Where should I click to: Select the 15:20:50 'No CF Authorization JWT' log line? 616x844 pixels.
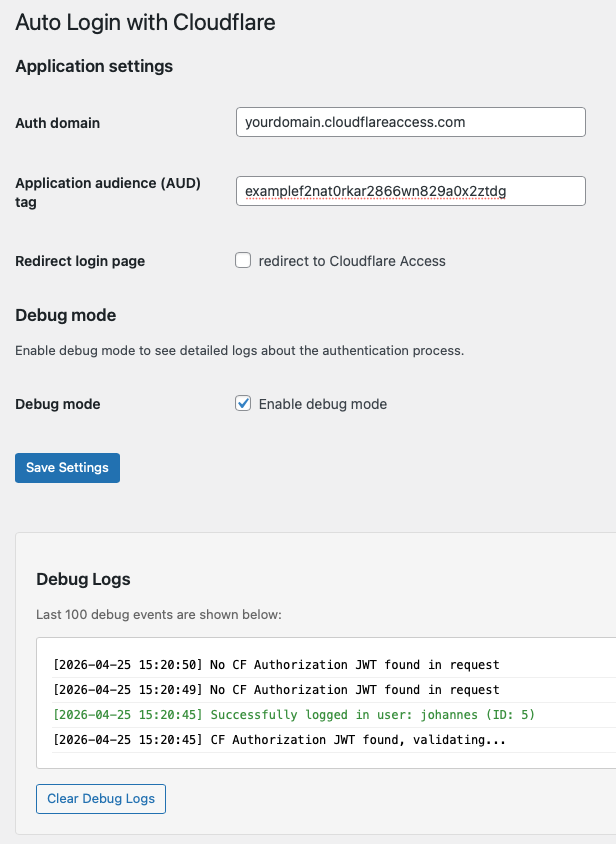coord(276,665)
